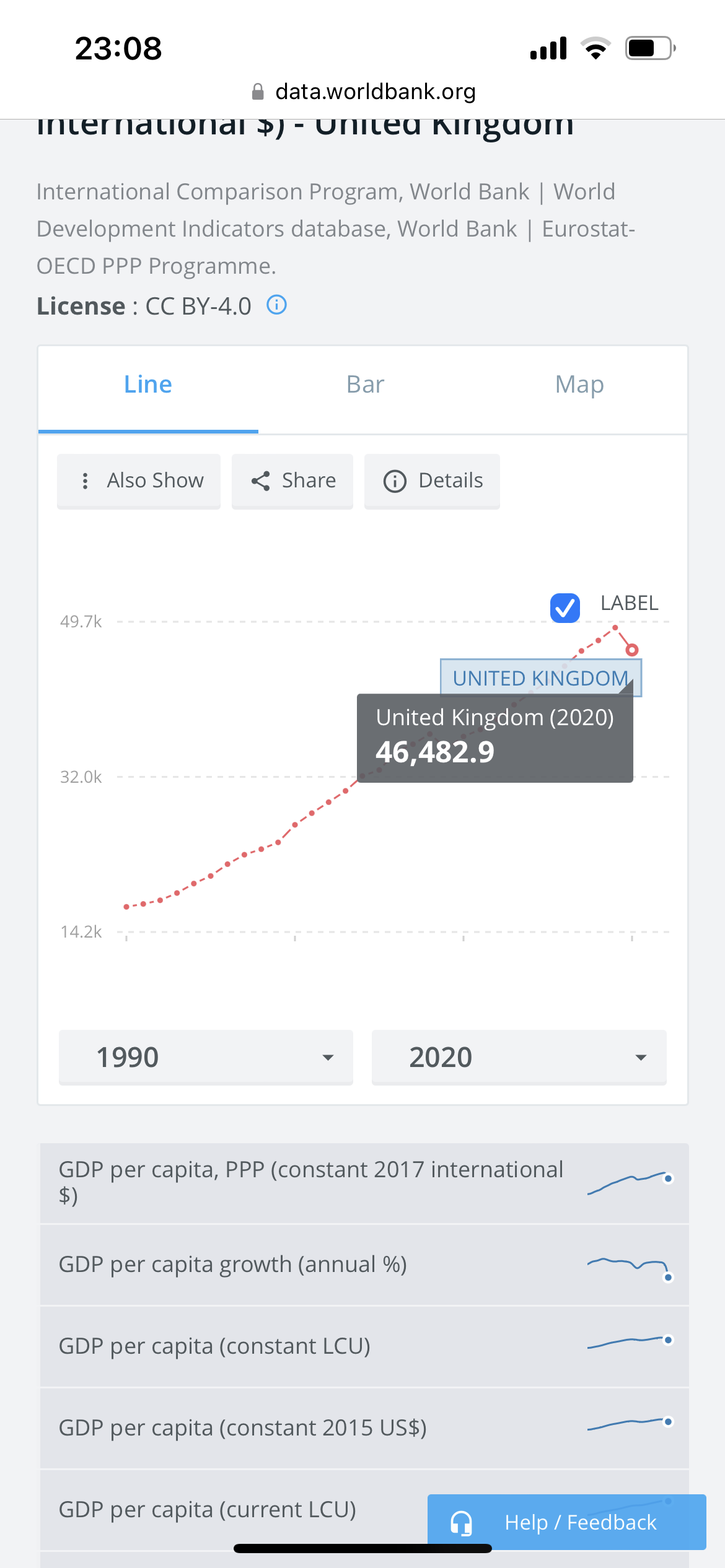Select GDP per capita (constant LCU)
The width and height of the screenshot is (725, 1568).
[364, 1346]
